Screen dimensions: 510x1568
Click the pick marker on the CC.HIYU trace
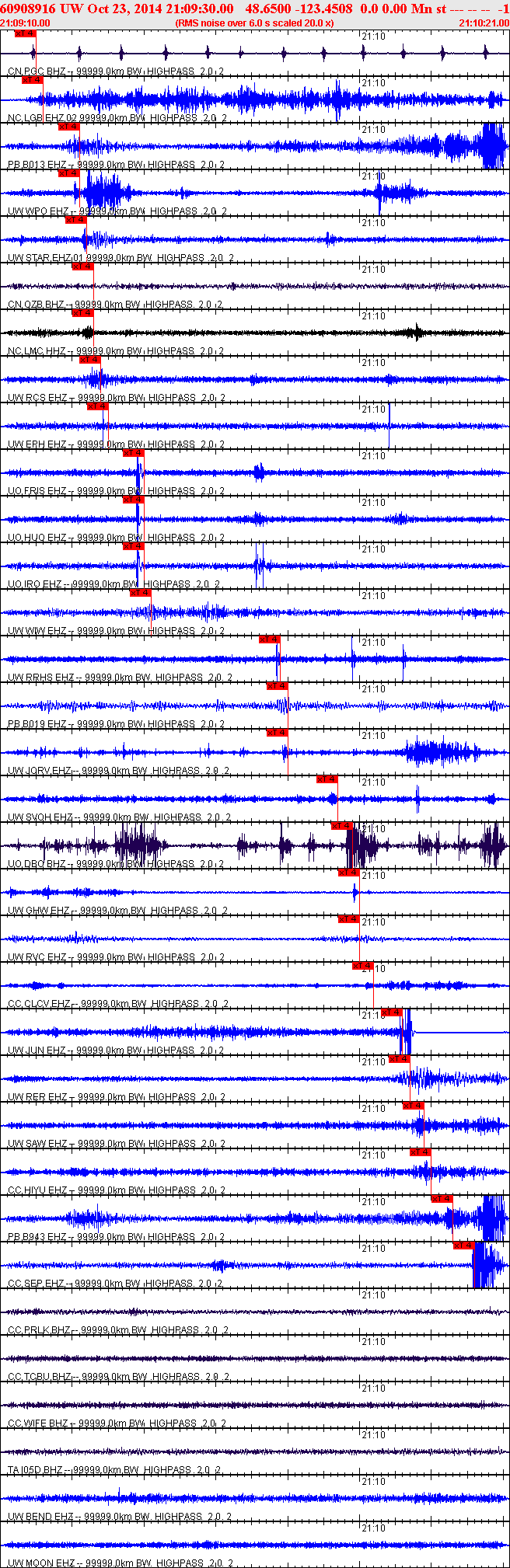421,1152
